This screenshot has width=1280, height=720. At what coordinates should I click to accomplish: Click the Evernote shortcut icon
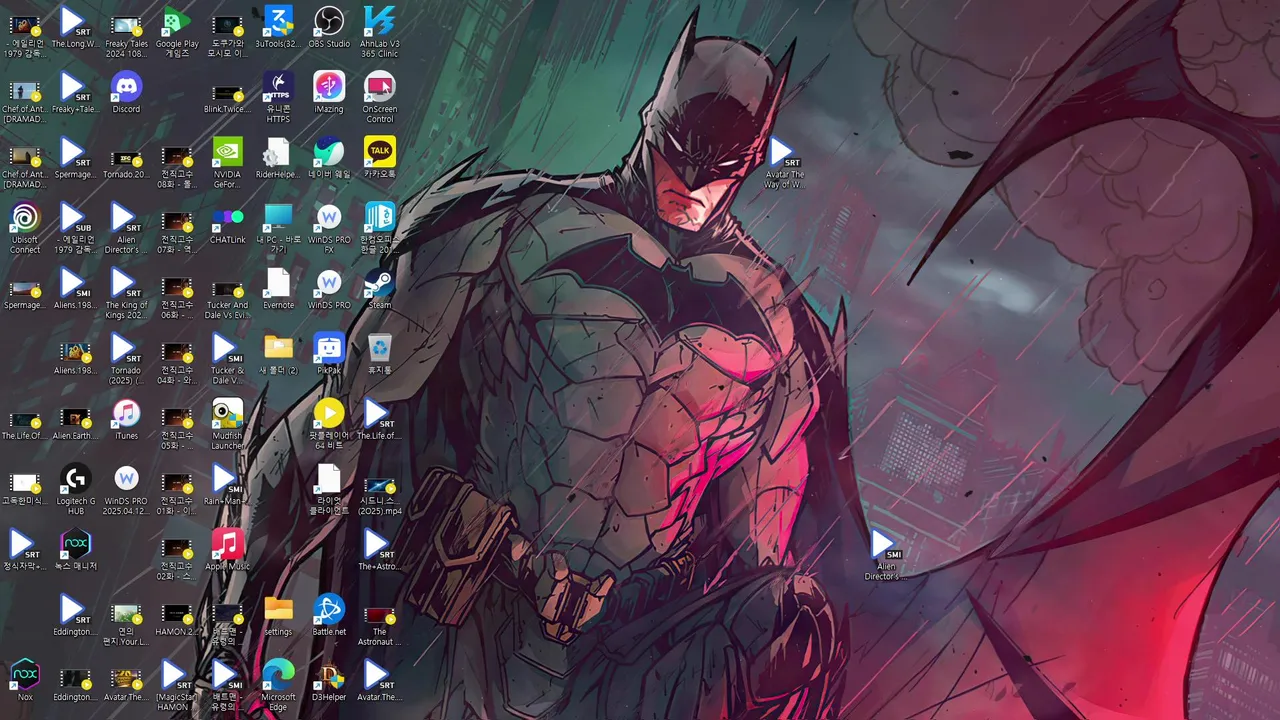pos(278,289)
